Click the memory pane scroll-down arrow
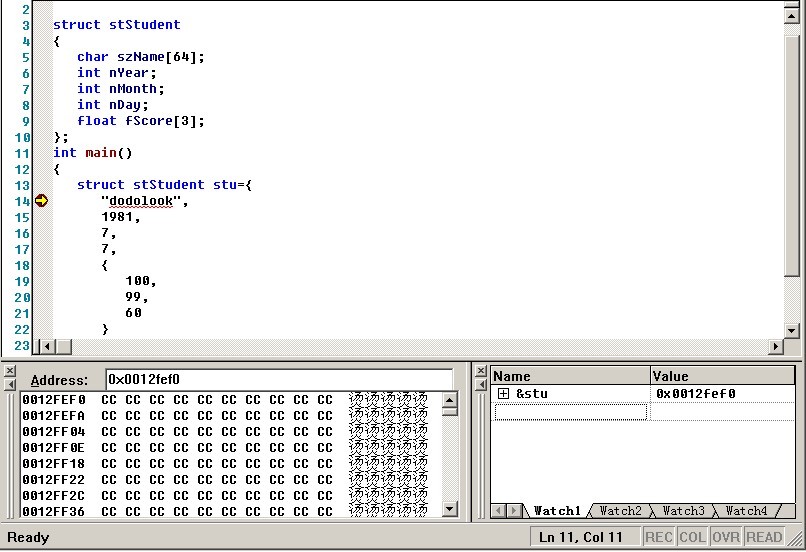 [449, 509]
